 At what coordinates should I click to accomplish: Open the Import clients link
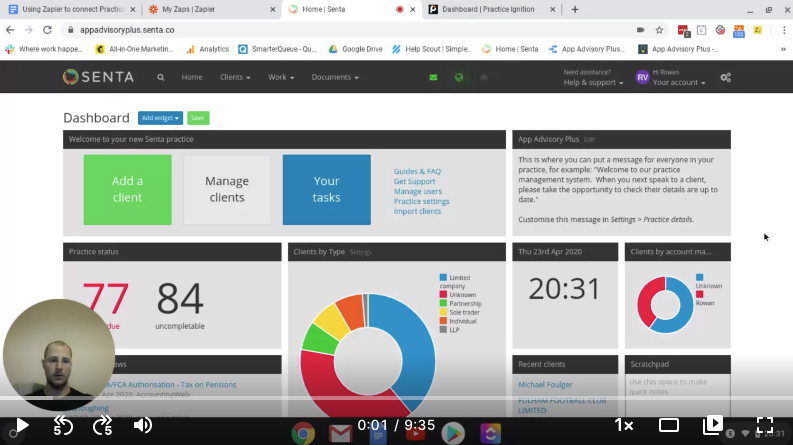[x=417, y=211]
